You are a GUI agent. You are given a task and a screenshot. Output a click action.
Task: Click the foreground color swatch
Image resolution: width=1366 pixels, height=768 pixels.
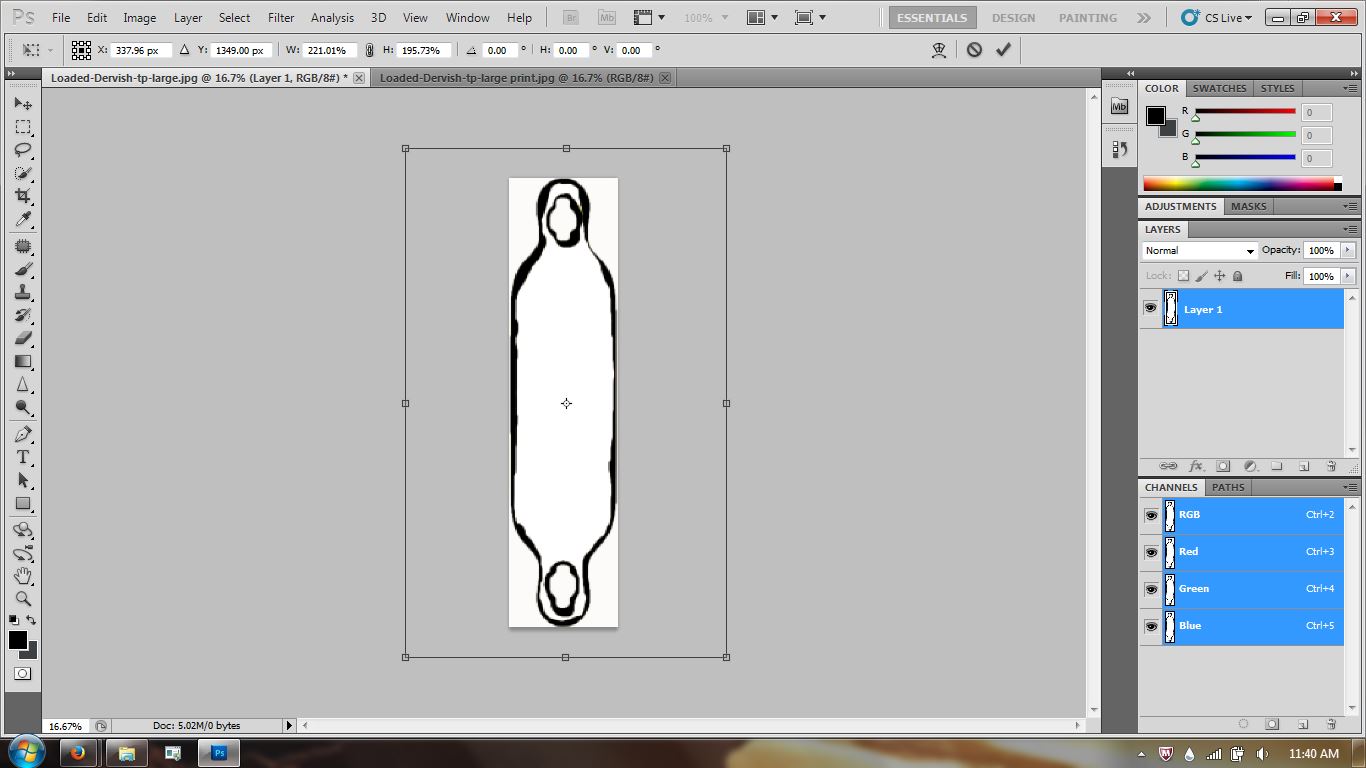click(18, 640)
